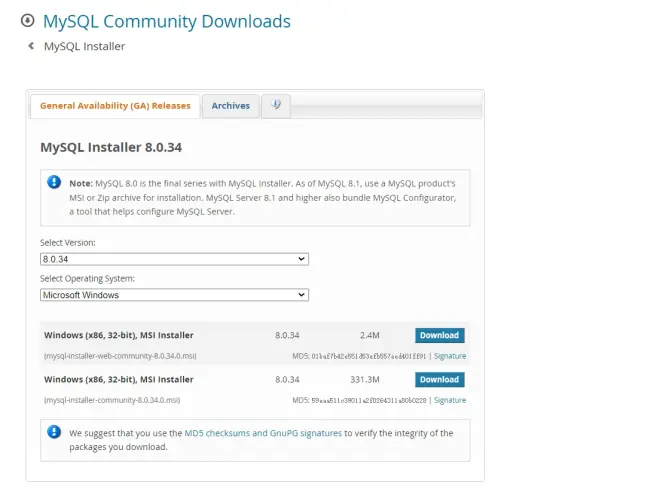
Task: Click the info icon beside MD5 suggestion text
Action: point(54,432)
